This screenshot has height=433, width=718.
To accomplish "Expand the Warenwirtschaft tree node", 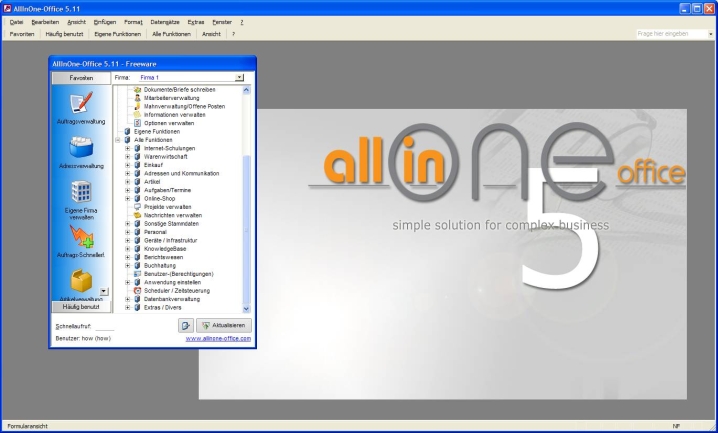I will point(127,156).
